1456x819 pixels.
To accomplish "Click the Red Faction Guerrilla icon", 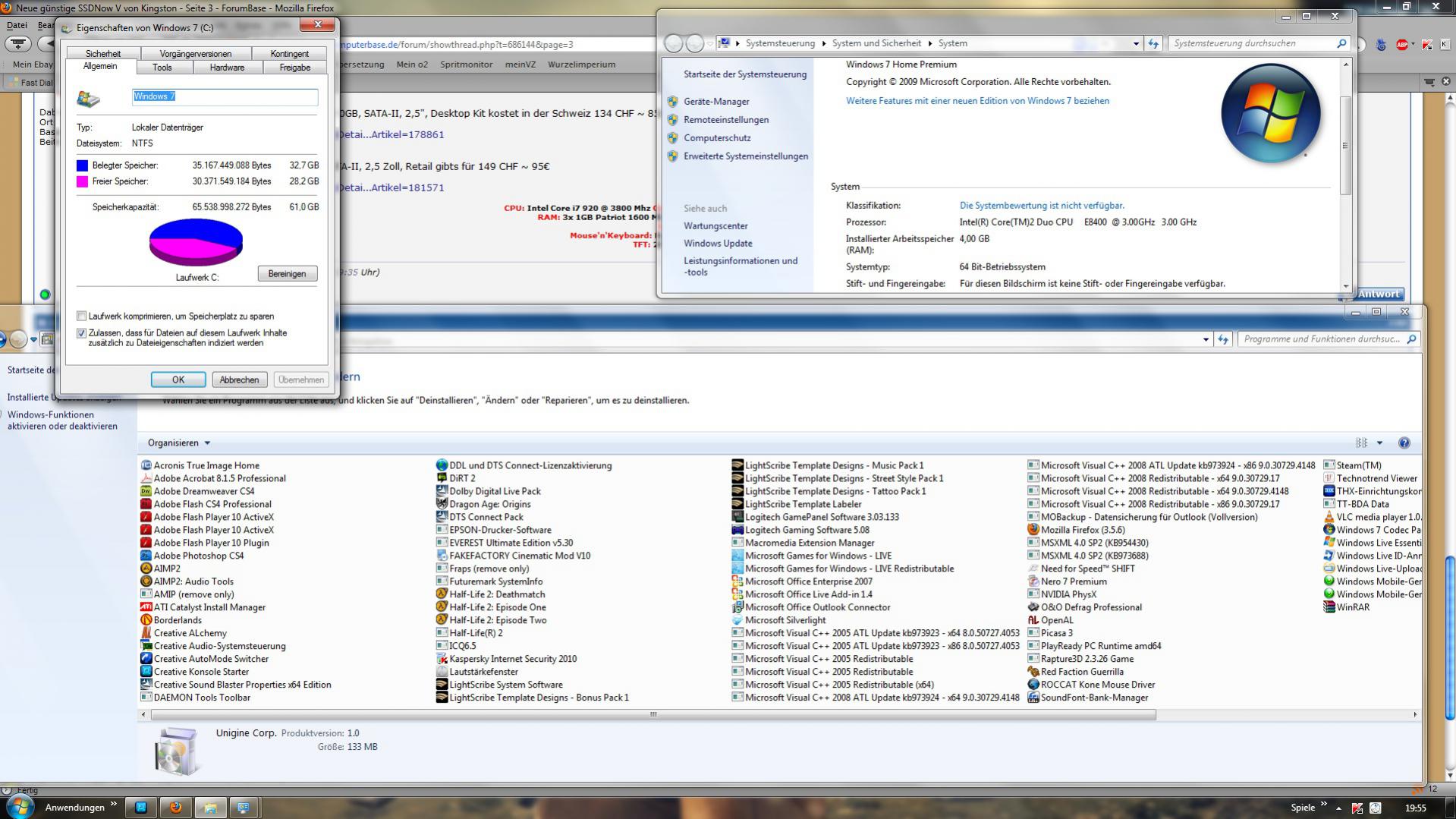I will (x=1033, y=672).
